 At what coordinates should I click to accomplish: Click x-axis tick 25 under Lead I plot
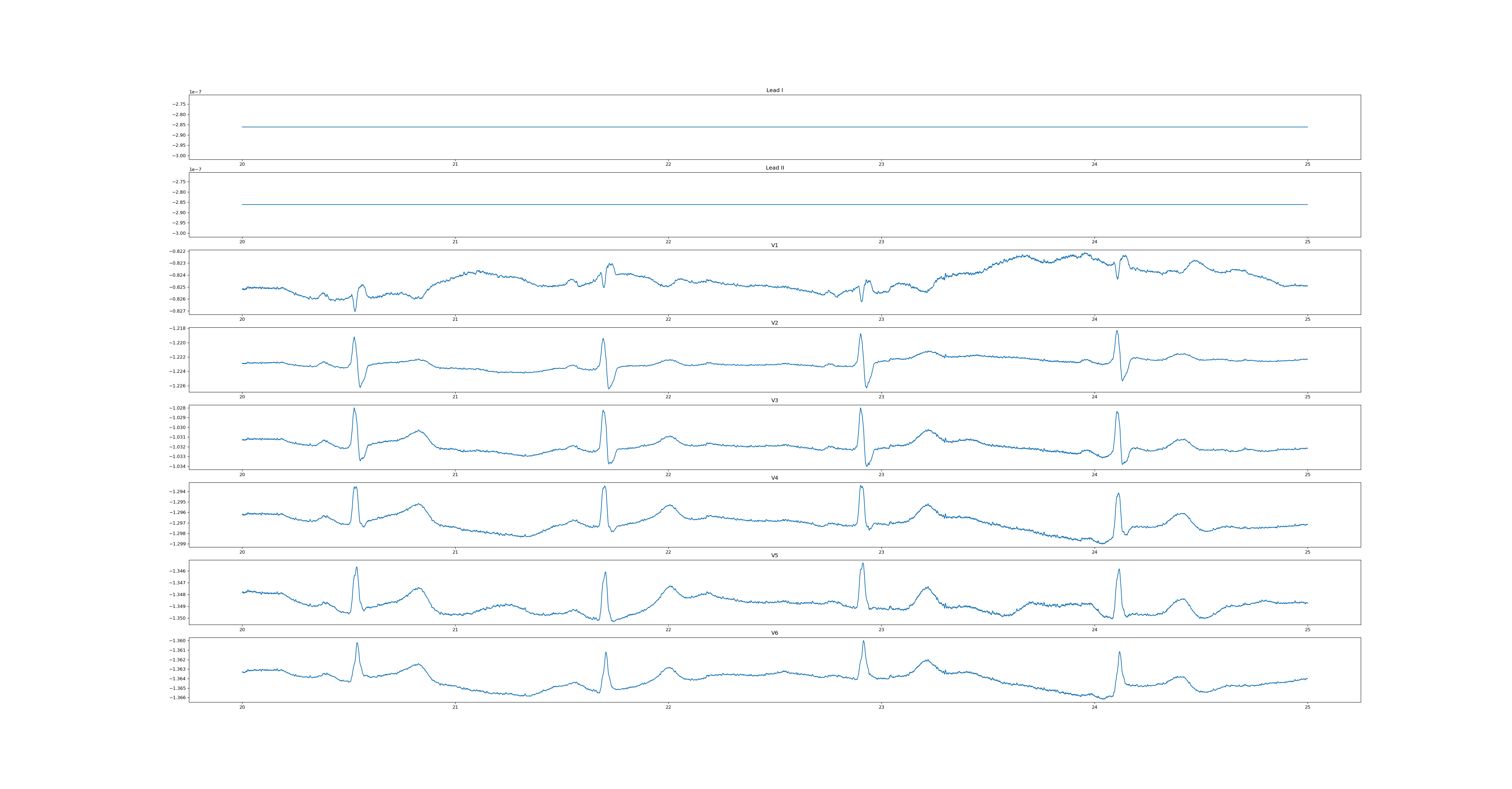(x=1307, y=164)
